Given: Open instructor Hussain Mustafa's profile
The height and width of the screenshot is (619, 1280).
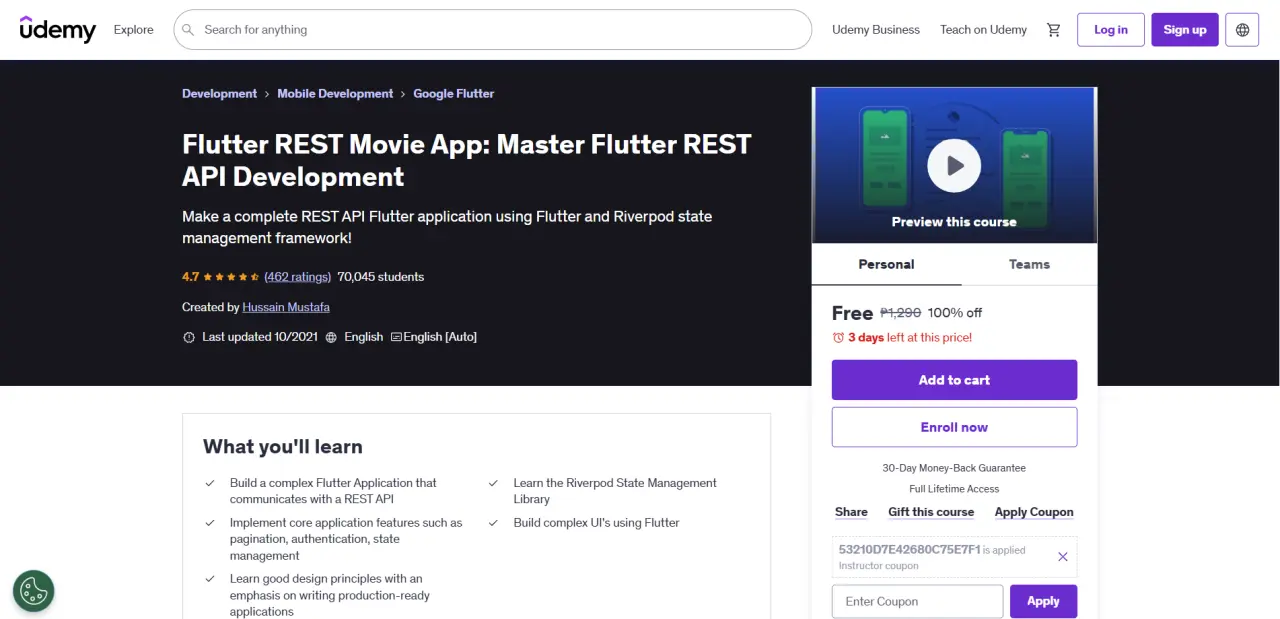Looking at the screenshot, I should [x=286, y=307].
